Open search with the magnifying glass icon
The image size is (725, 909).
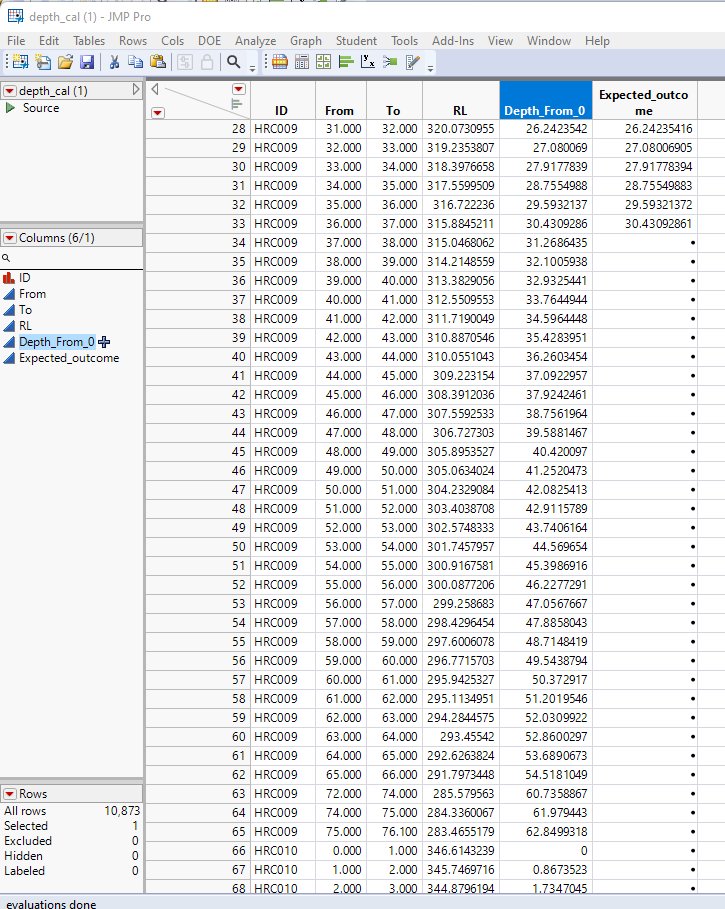[x=234, y=62]
